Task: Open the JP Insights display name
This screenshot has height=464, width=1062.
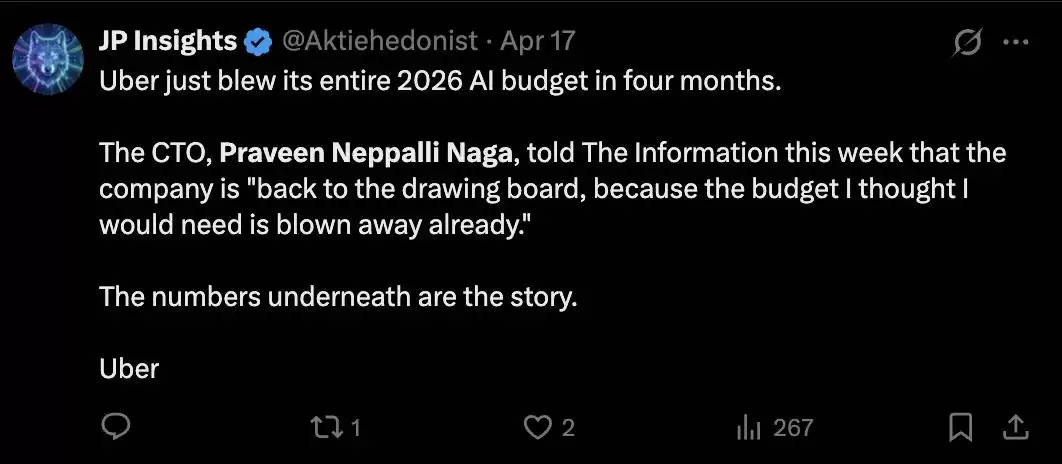Action: coord(167,42)
